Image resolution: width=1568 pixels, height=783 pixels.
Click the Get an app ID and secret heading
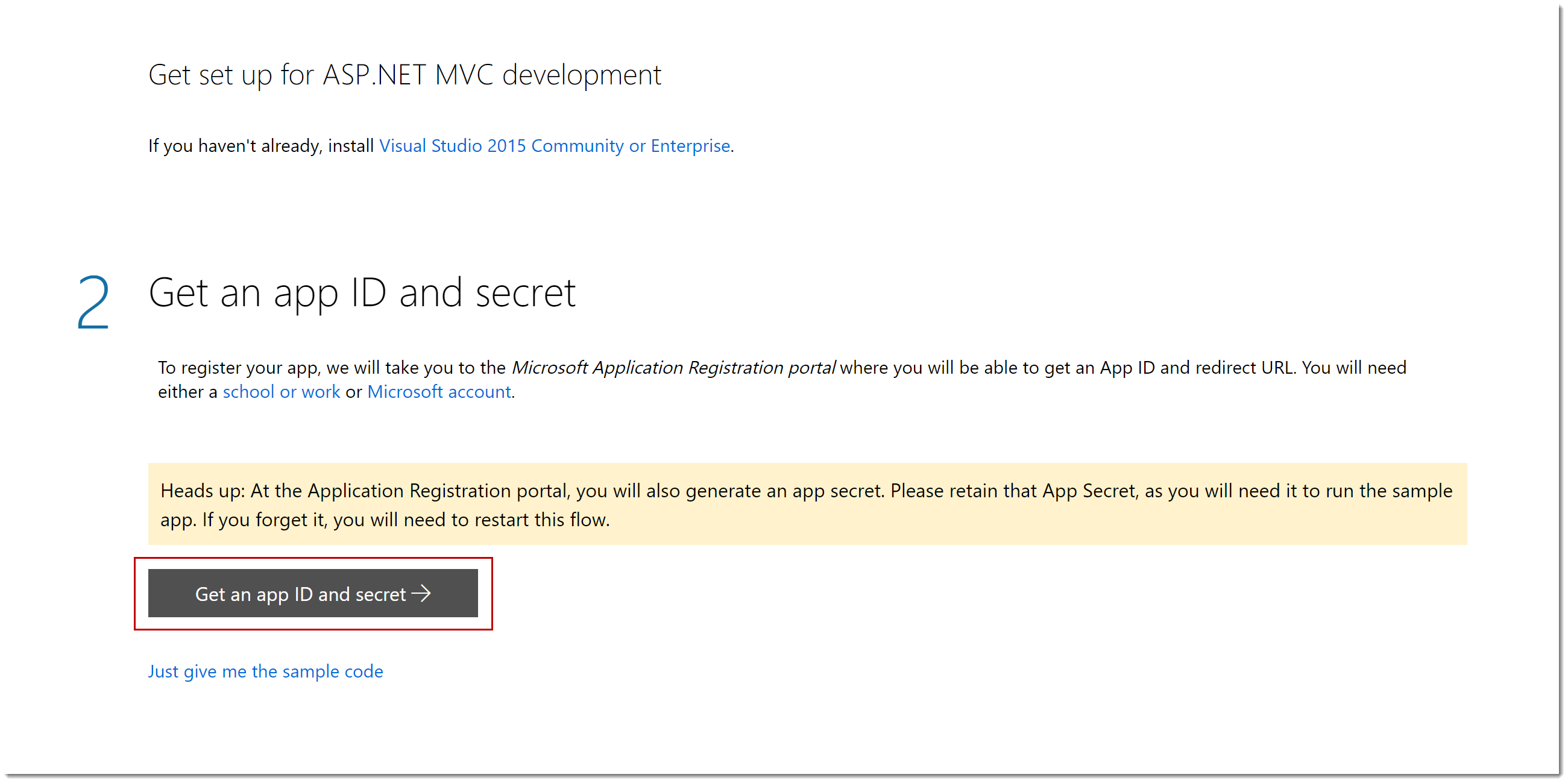(x=362, y=293)
